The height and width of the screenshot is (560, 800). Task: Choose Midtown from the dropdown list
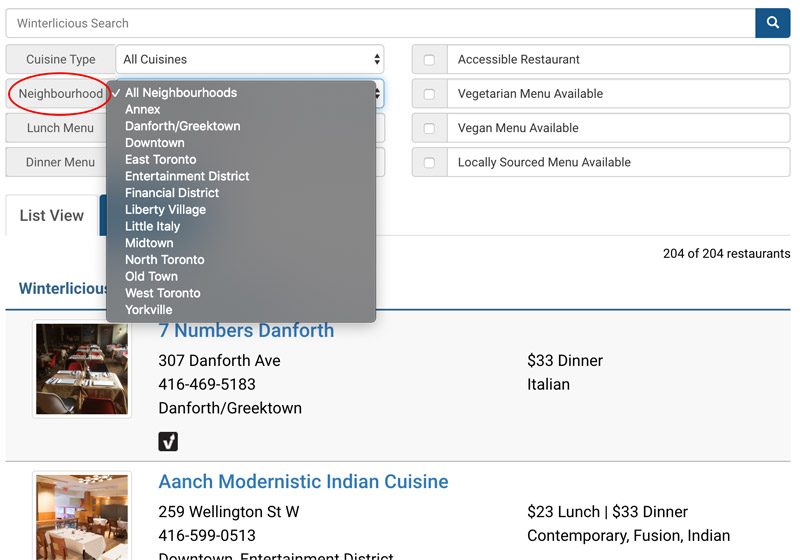point(241,243)
